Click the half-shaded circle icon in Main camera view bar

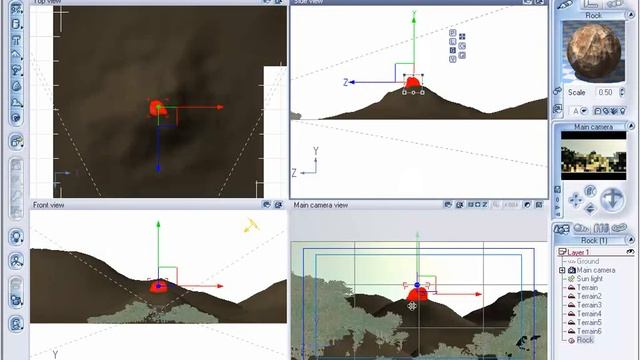pyautogui.click(x=527, y=204)
